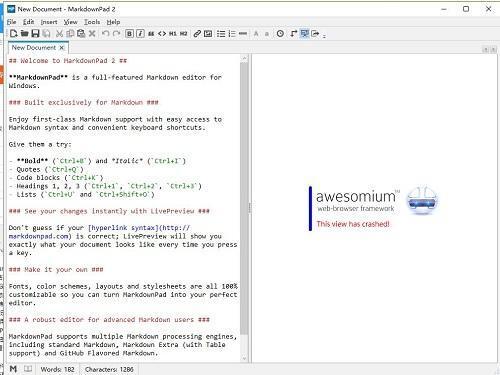This screenshot has width=500, height=375.
Task: Apply italic formatting with I icon
Action: click(140, 33)
